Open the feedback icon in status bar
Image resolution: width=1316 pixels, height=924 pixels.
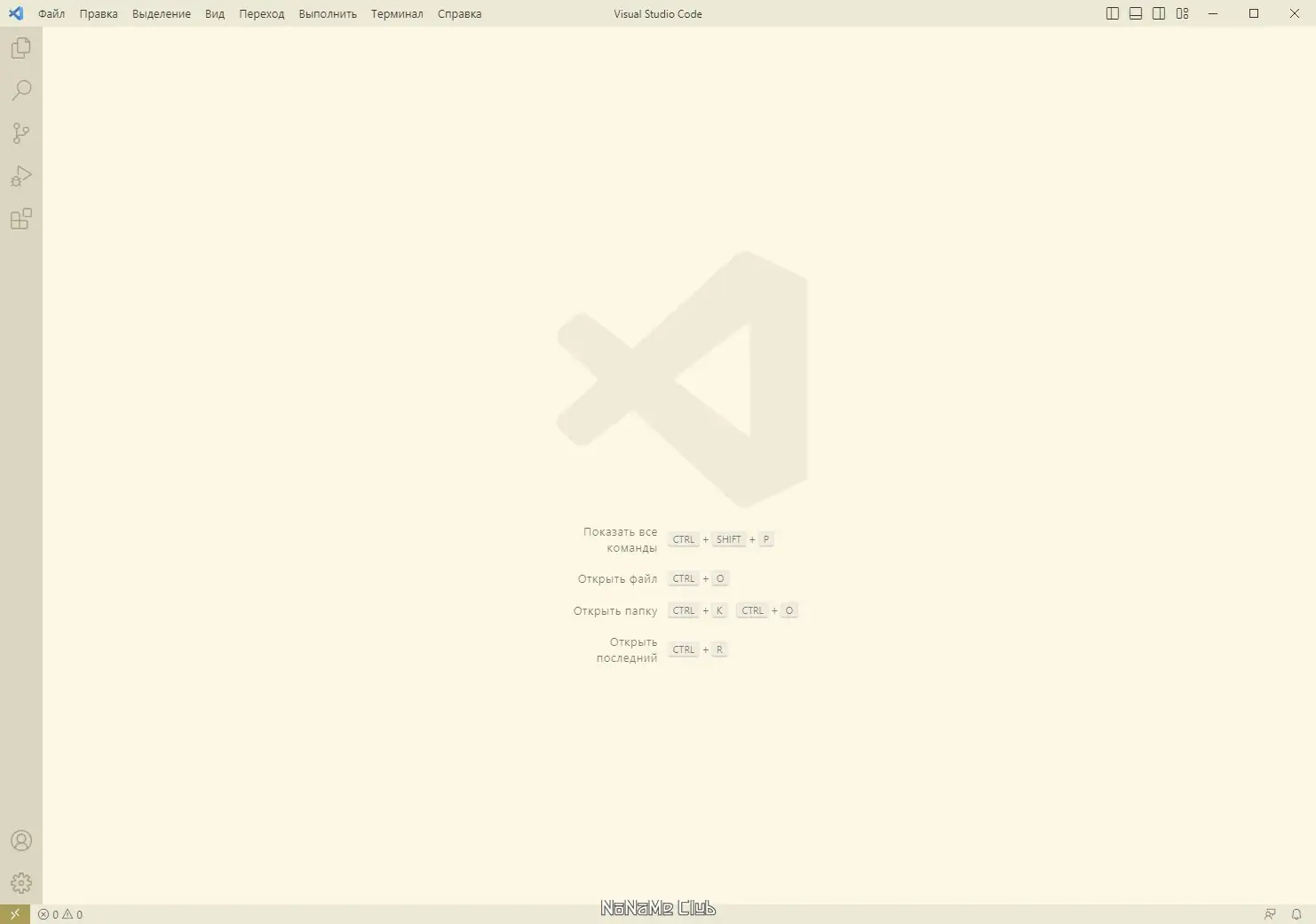tap(1271, 914)
